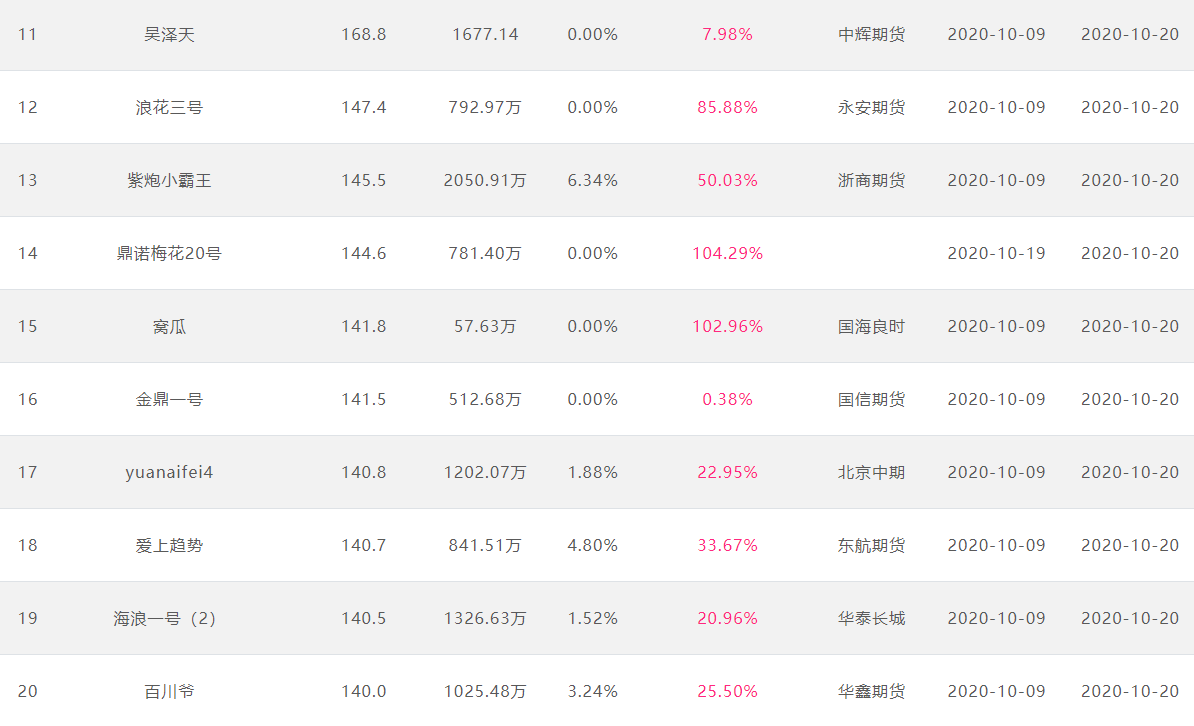Select the 紫炮小霸王 account name

coord(169,181)
